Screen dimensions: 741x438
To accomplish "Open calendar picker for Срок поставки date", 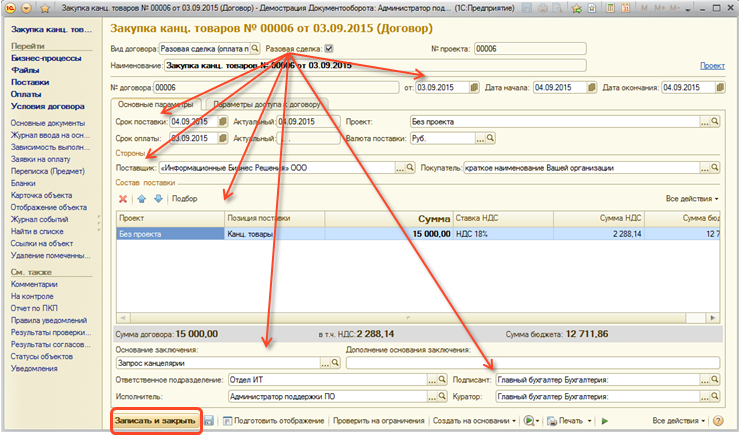I will point(223,122).
